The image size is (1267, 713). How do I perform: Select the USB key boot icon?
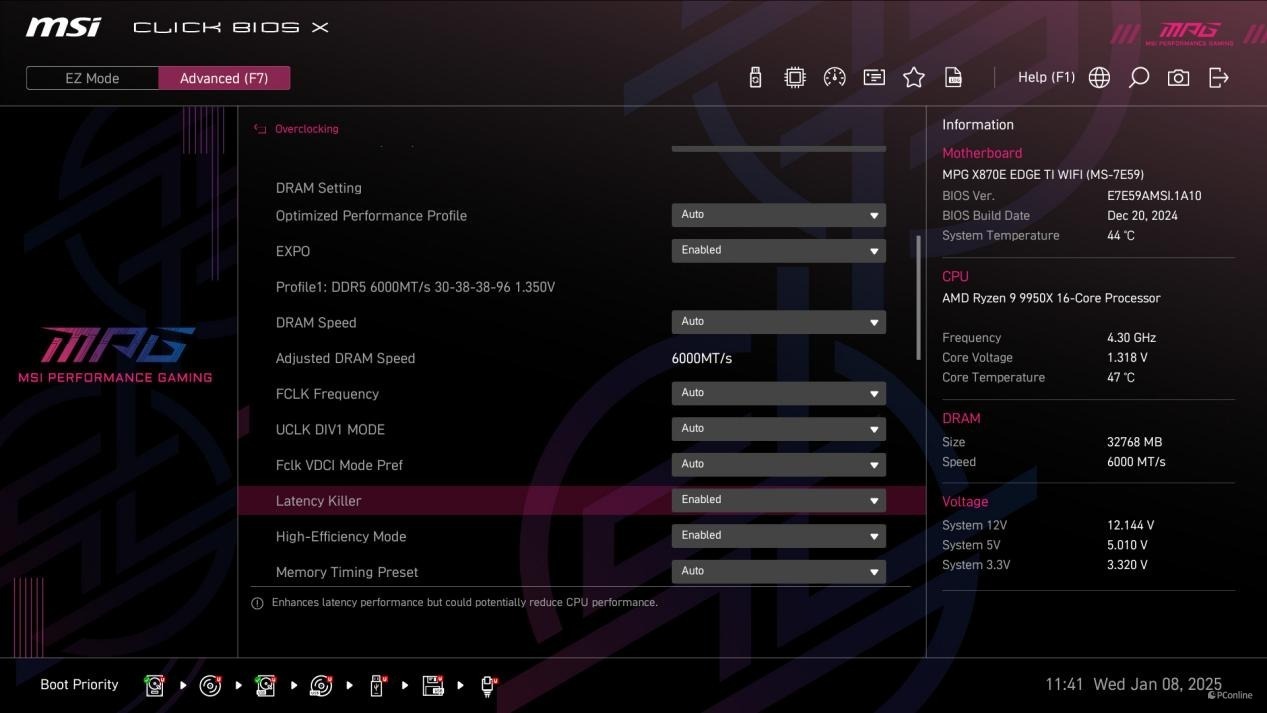tap(377, 685)
